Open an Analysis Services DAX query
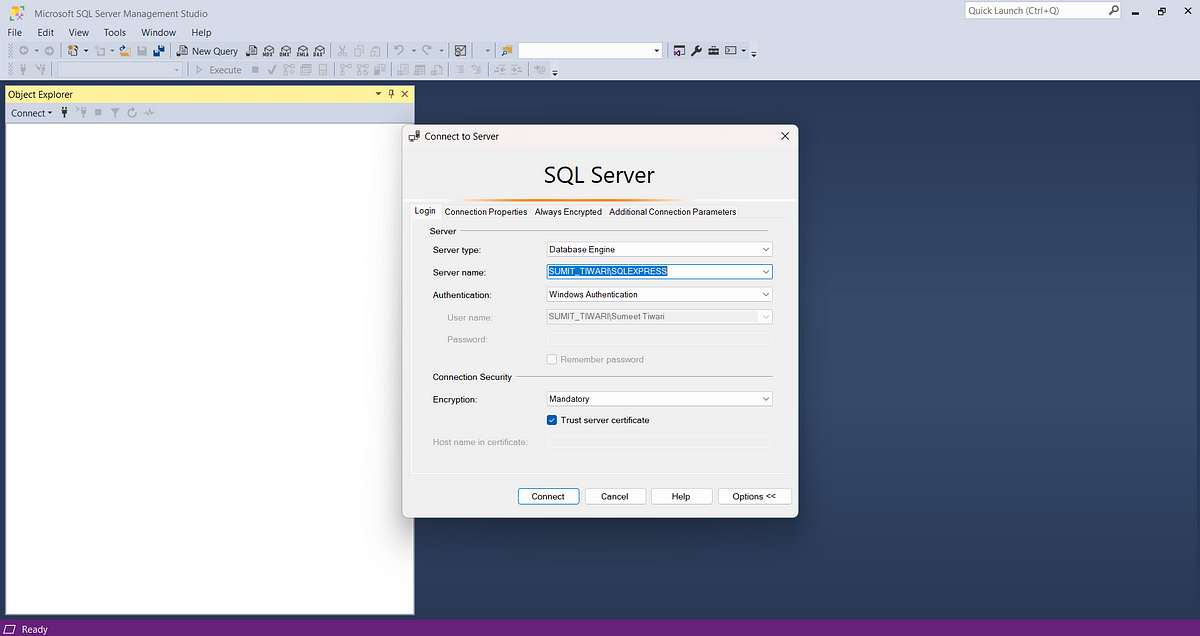 [x=319, y=50]
